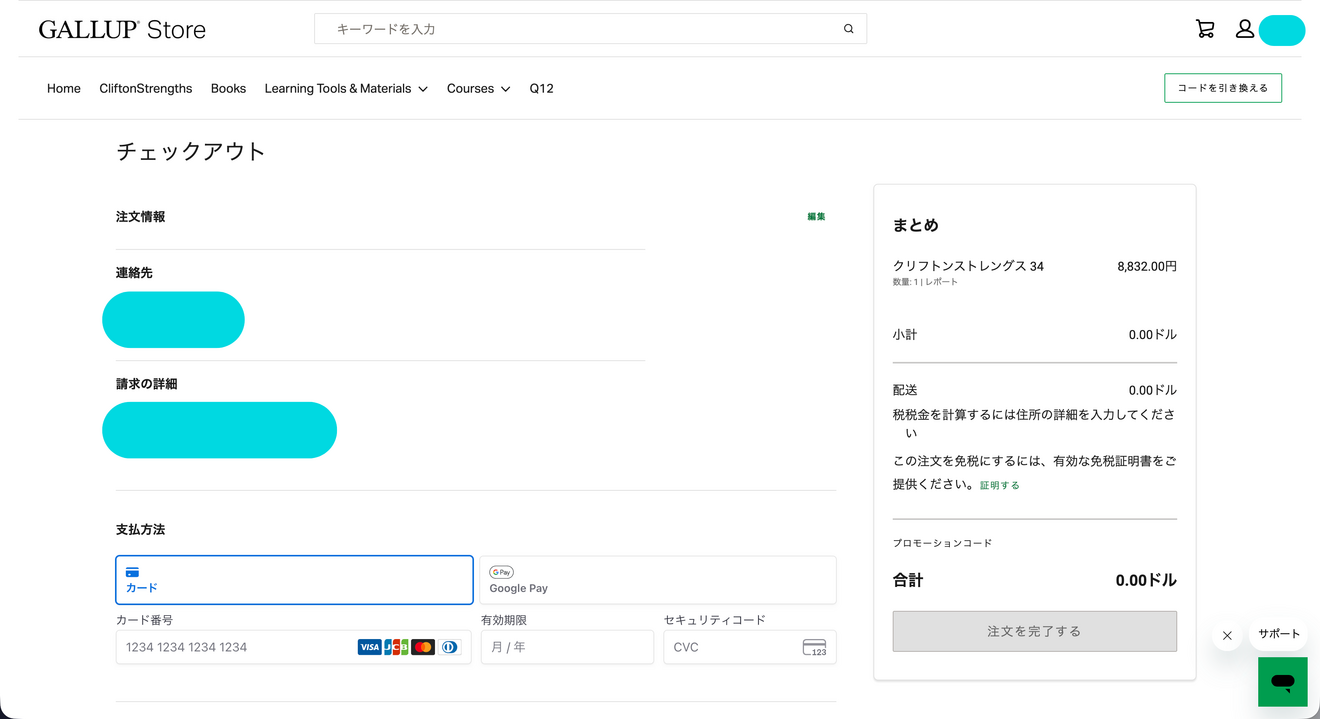Open the Books menu item
Screen dimensions: 1320x719
[x=228, y=88]
